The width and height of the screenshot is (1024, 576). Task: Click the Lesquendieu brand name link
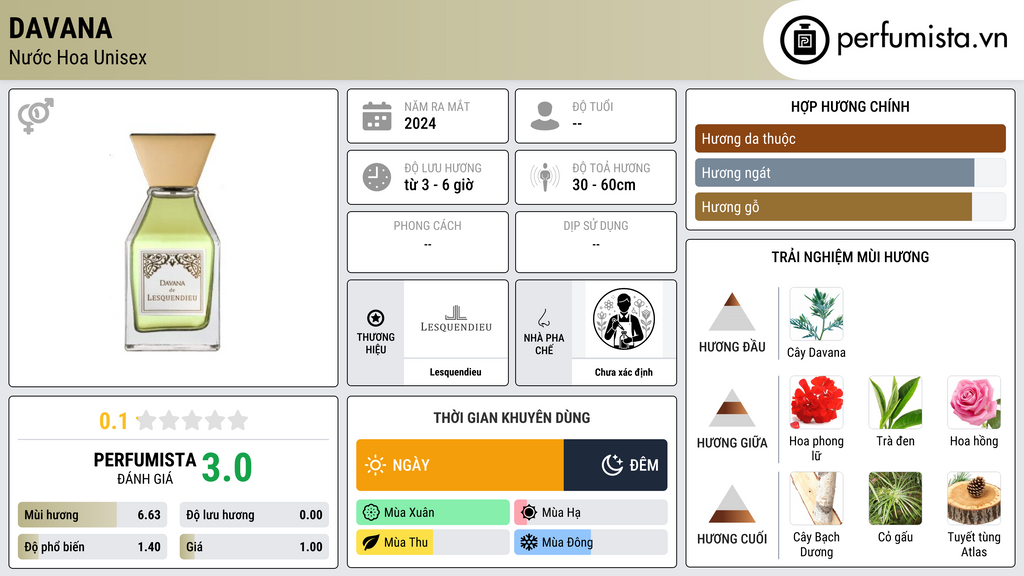tap(455, 372)
